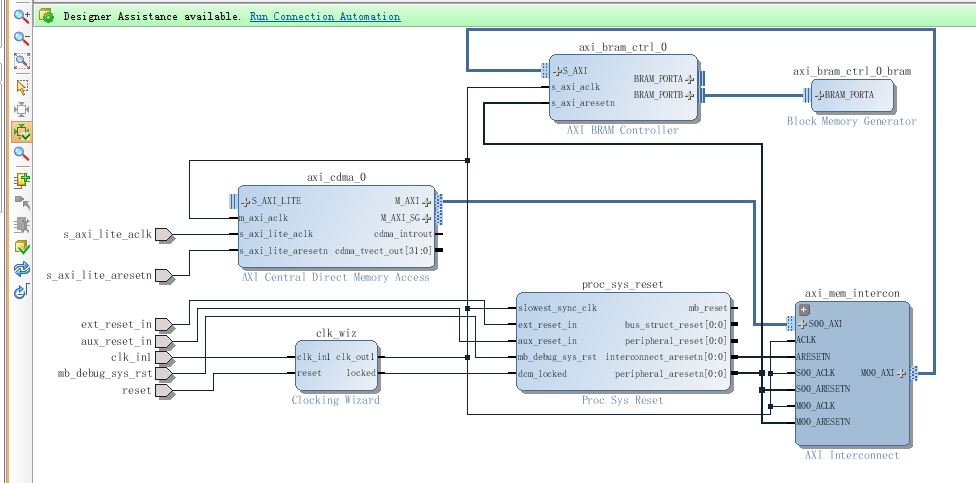
Task: Click the Zoom In magnifier icon
Action: click(x=20, y=17)
